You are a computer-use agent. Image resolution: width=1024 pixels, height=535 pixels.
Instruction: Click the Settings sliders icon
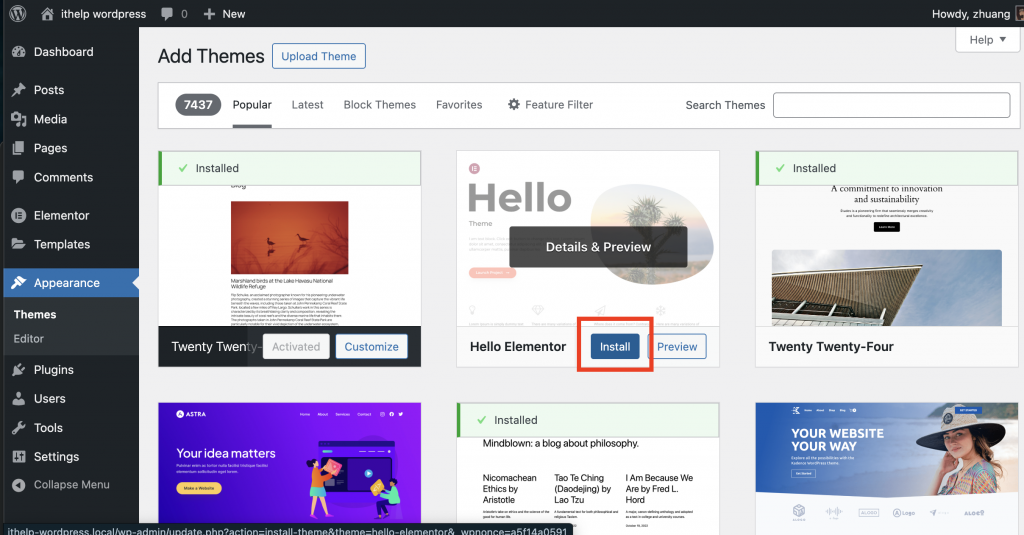[x=19, y=457]
